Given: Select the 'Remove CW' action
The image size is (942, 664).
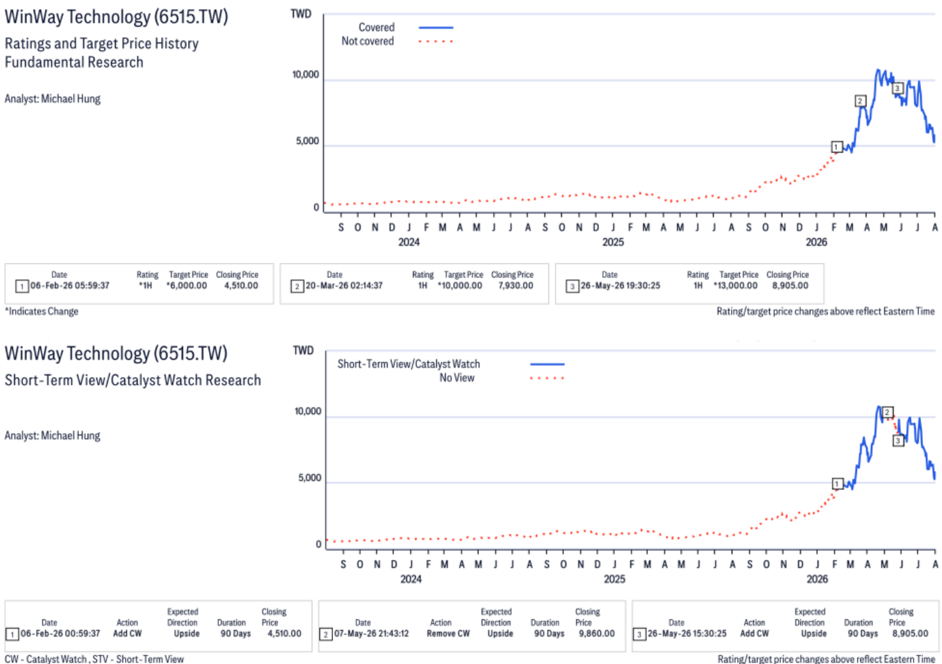Looking at the screenshot, I should tap(448, 634).
